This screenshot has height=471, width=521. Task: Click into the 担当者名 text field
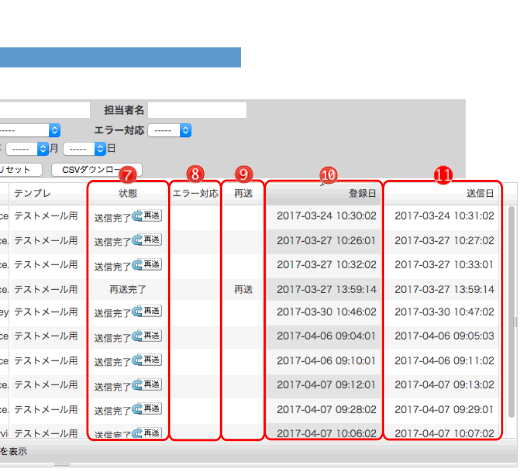point(197,110)
